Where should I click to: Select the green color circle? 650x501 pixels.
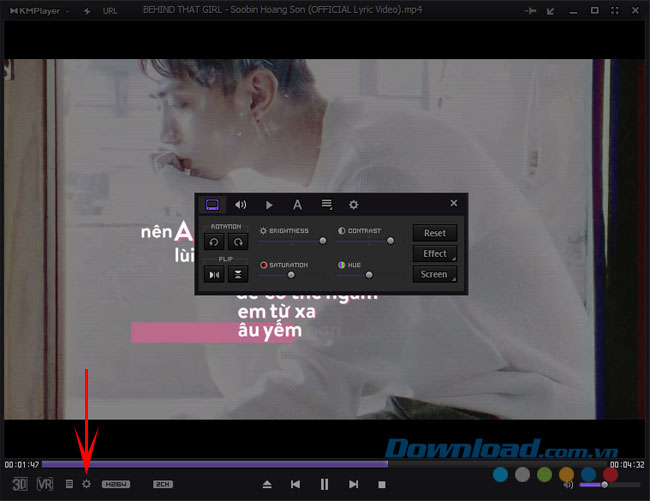[544, 474]
